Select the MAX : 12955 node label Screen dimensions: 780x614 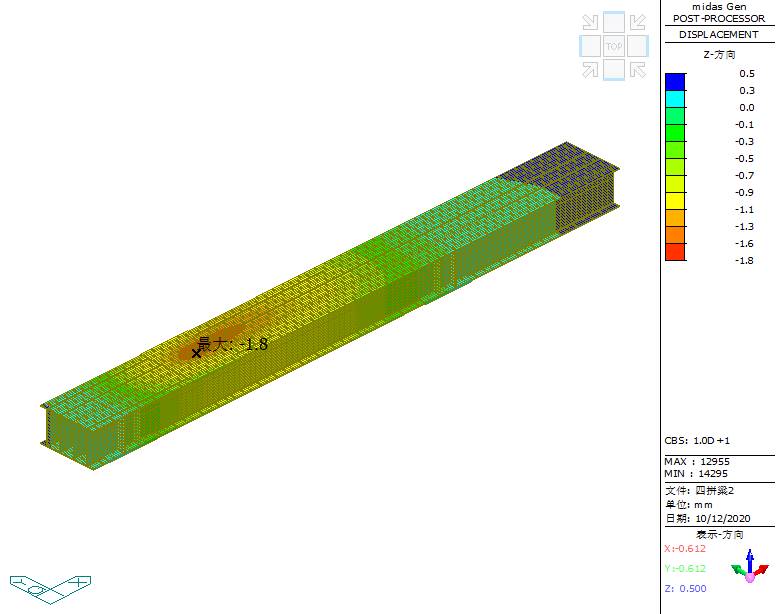point(699,461)
